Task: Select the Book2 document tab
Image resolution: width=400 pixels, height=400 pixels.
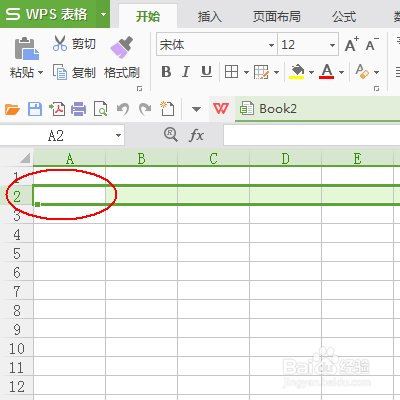Action: click(317, 109)
